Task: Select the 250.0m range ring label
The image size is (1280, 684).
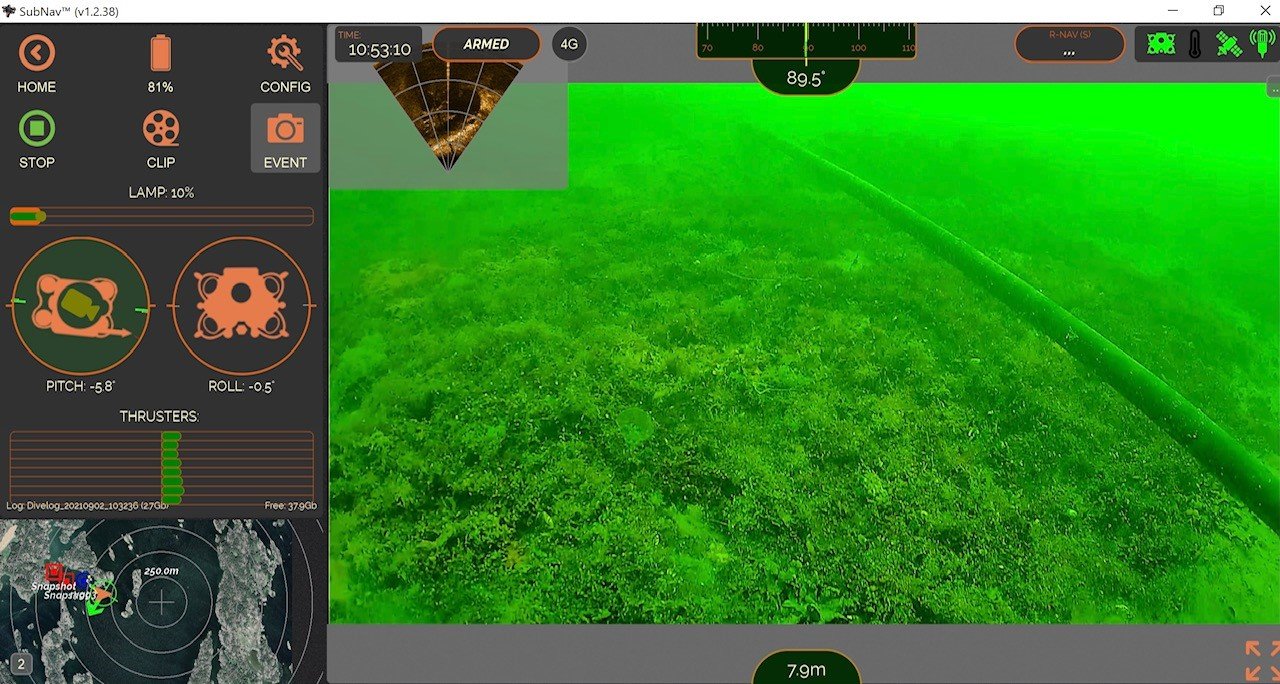Action: (161, 571)
